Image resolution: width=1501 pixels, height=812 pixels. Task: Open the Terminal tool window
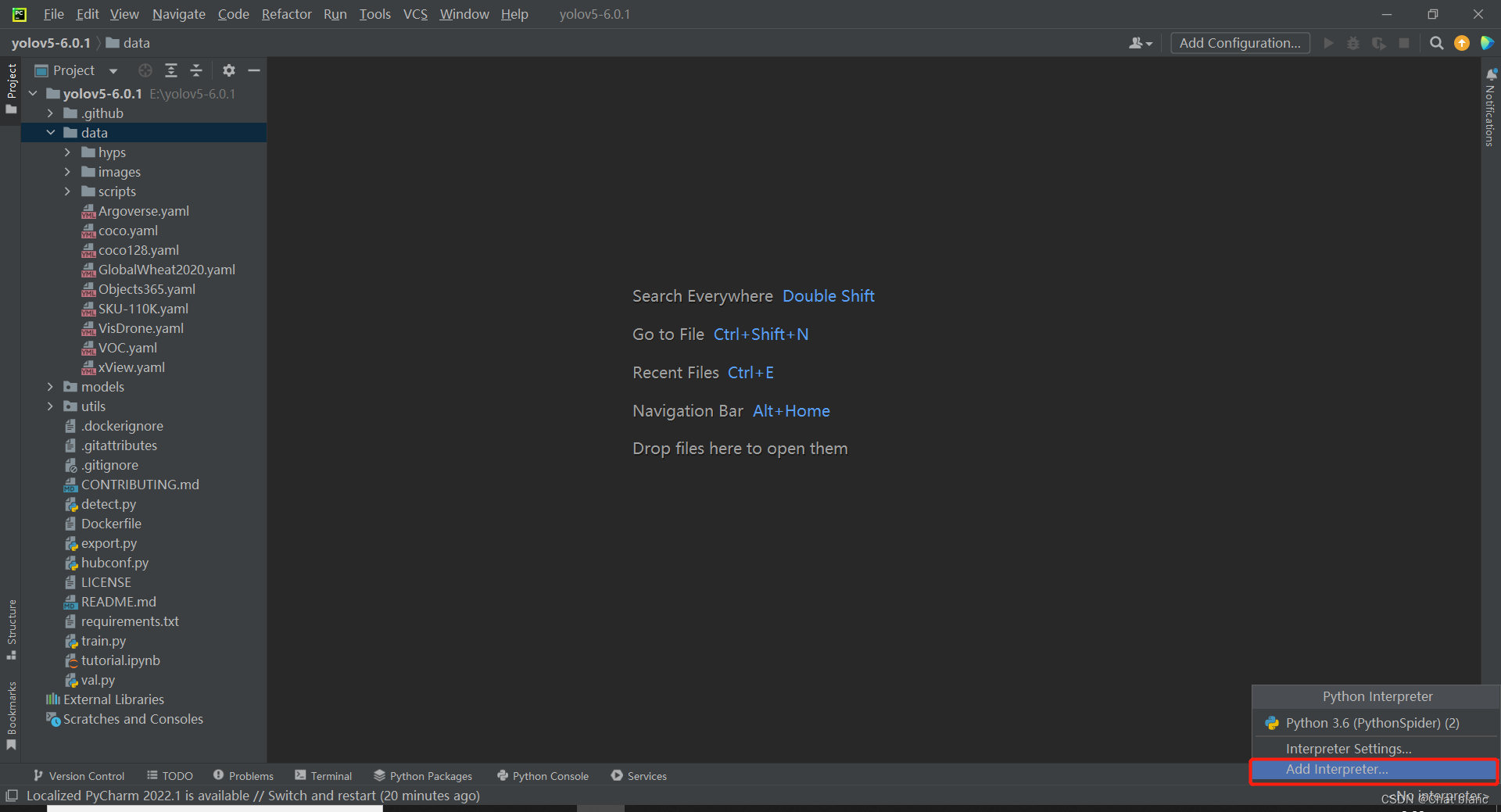pyautogui.click(x=323, y=775)
